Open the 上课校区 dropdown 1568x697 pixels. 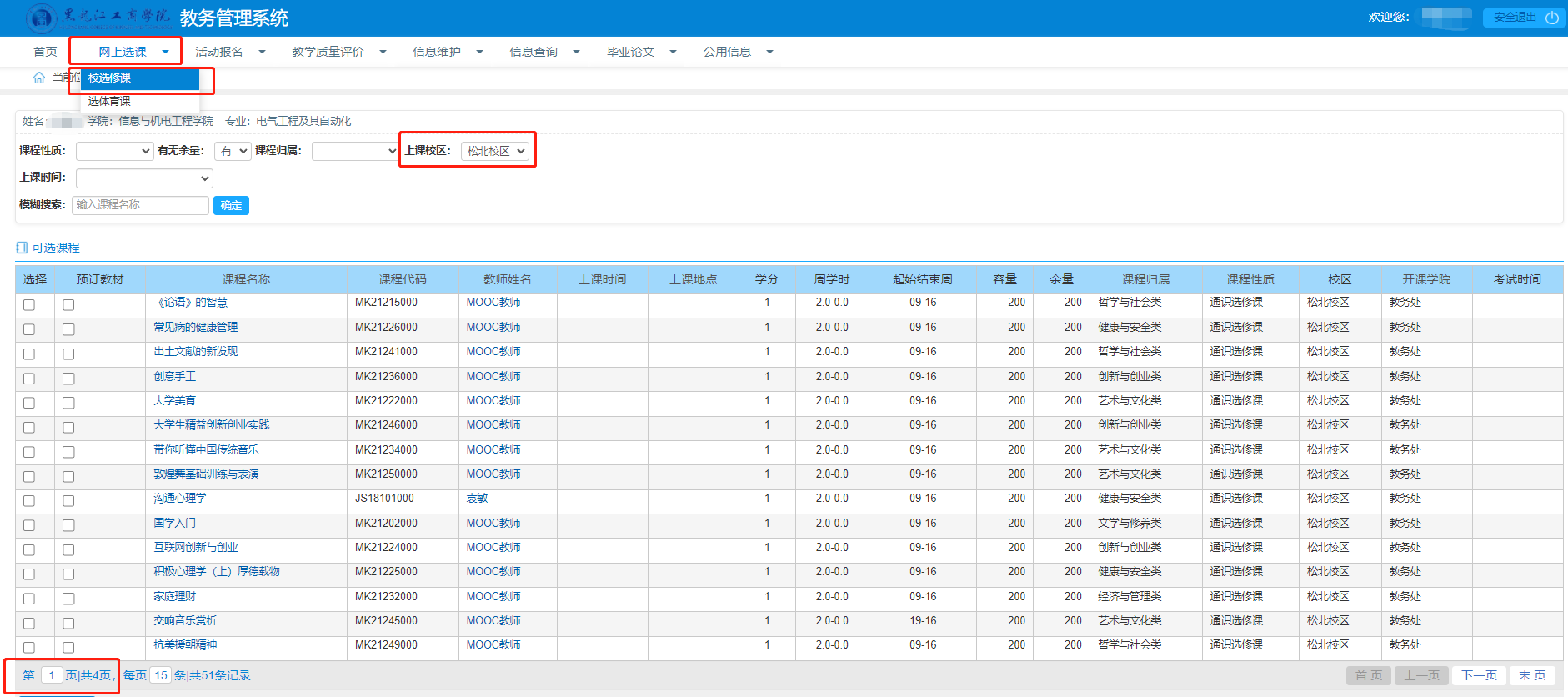[x=496, y=151]
